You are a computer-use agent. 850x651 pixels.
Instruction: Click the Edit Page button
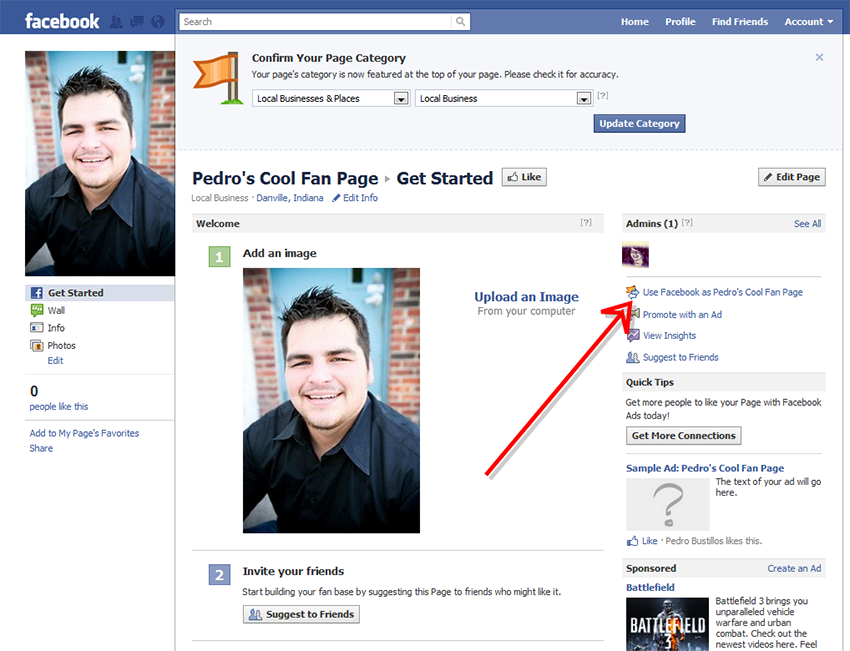pos(791,177)
